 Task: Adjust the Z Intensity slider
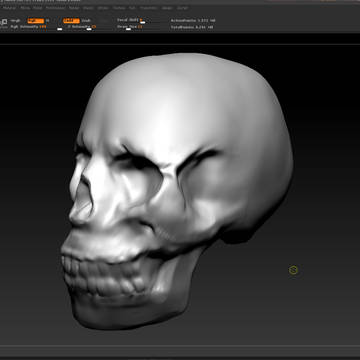tap(82, 27)
